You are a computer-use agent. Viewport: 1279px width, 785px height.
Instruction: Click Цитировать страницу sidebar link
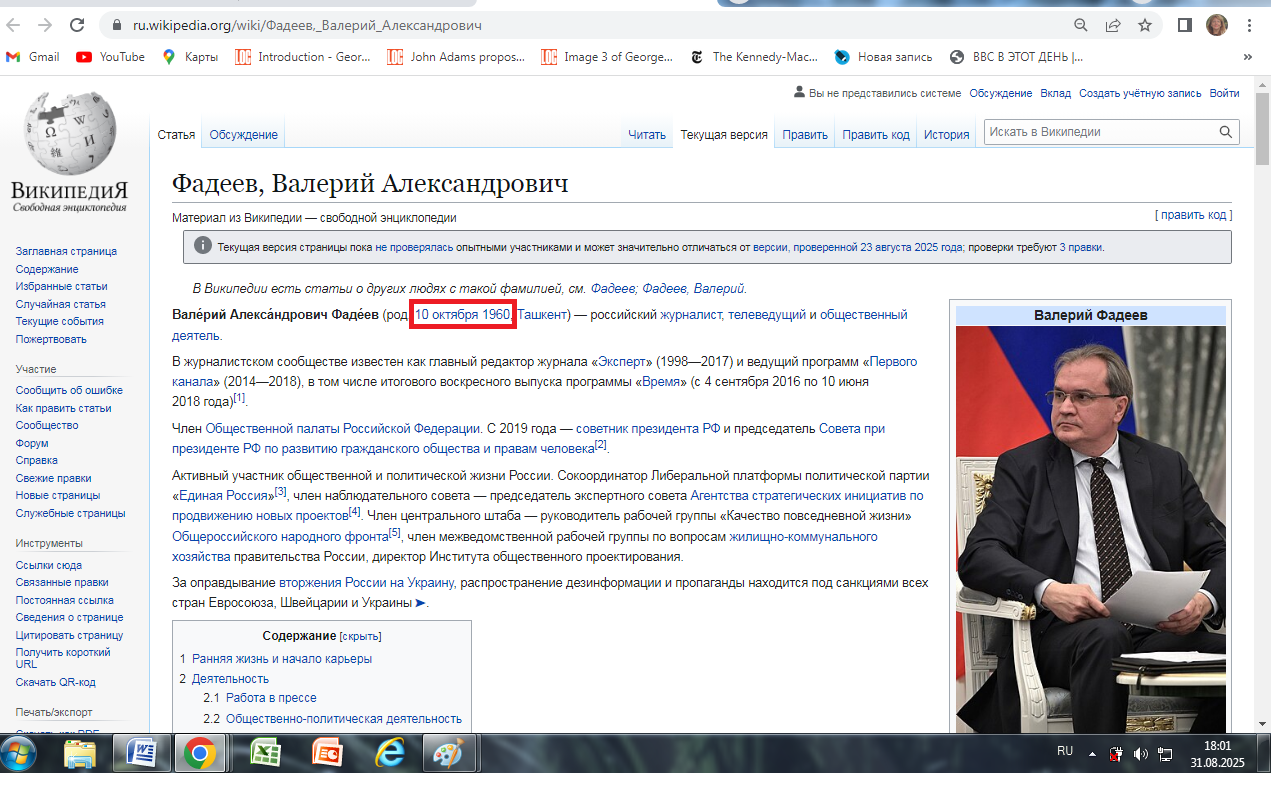pos(69,635)
